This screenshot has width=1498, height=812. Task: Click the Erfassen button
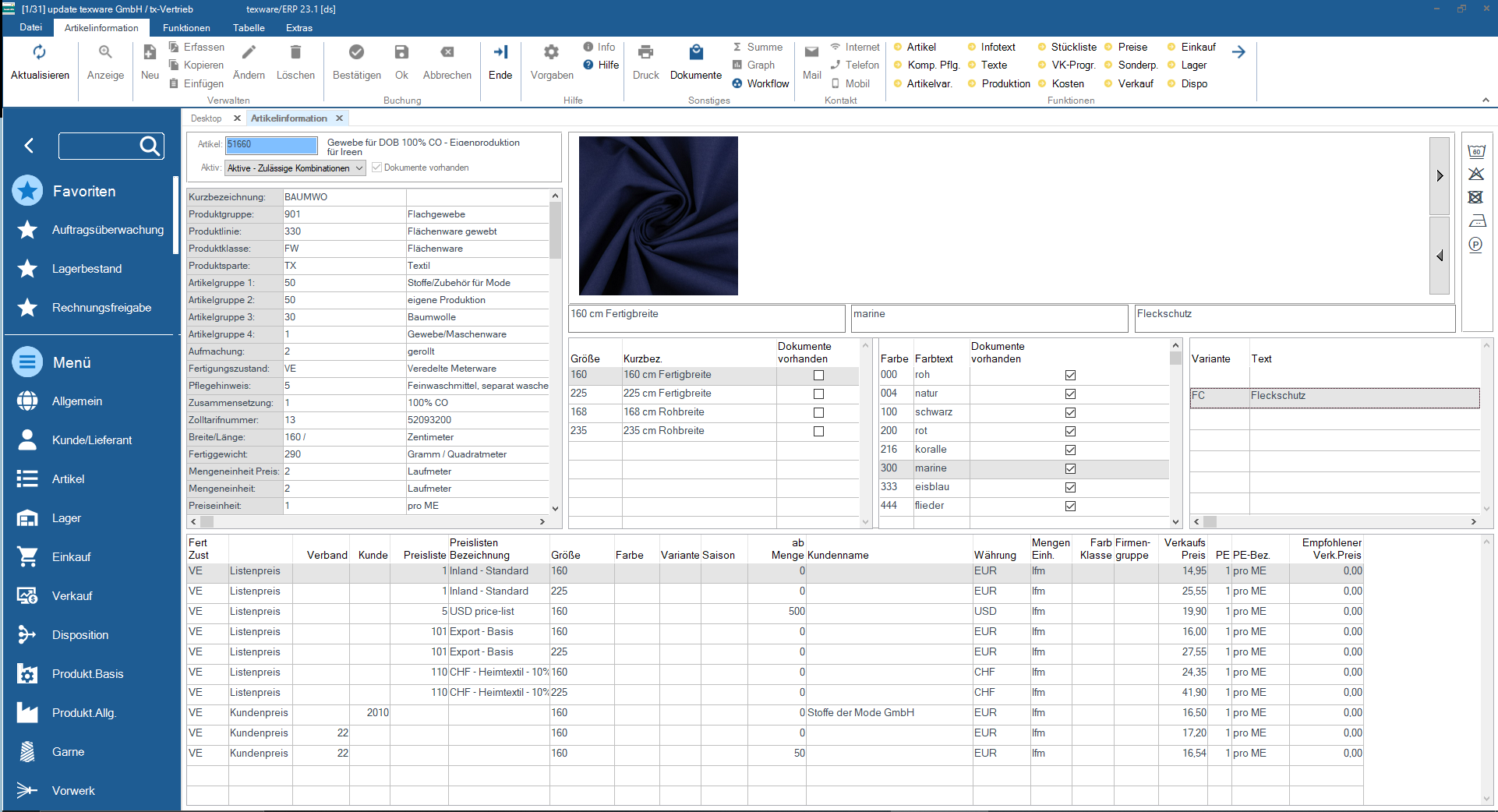pyautogui.click(x=196, y=48)
